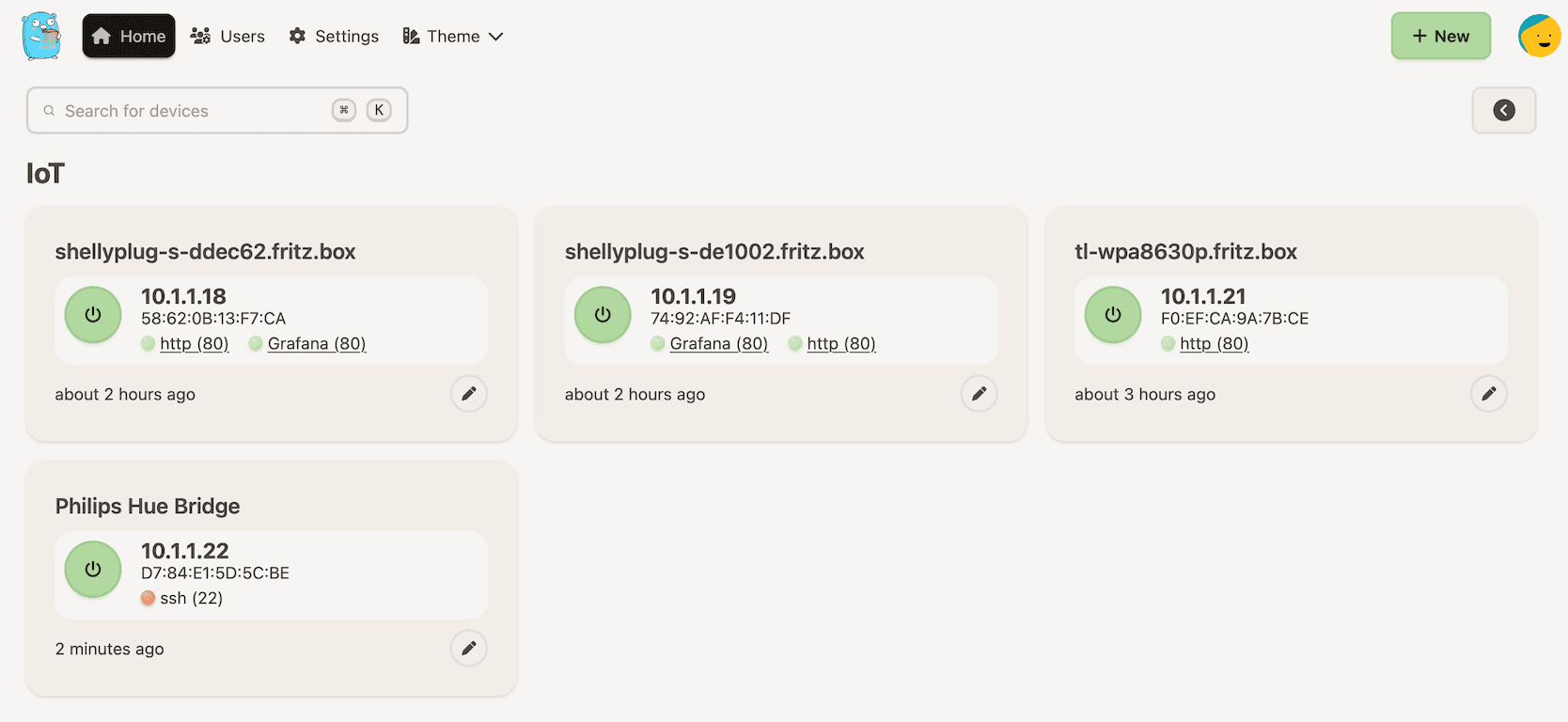Toggle power button for 10.1.1.19
The width and height of the screenshot is (1568, 722).
603,315
